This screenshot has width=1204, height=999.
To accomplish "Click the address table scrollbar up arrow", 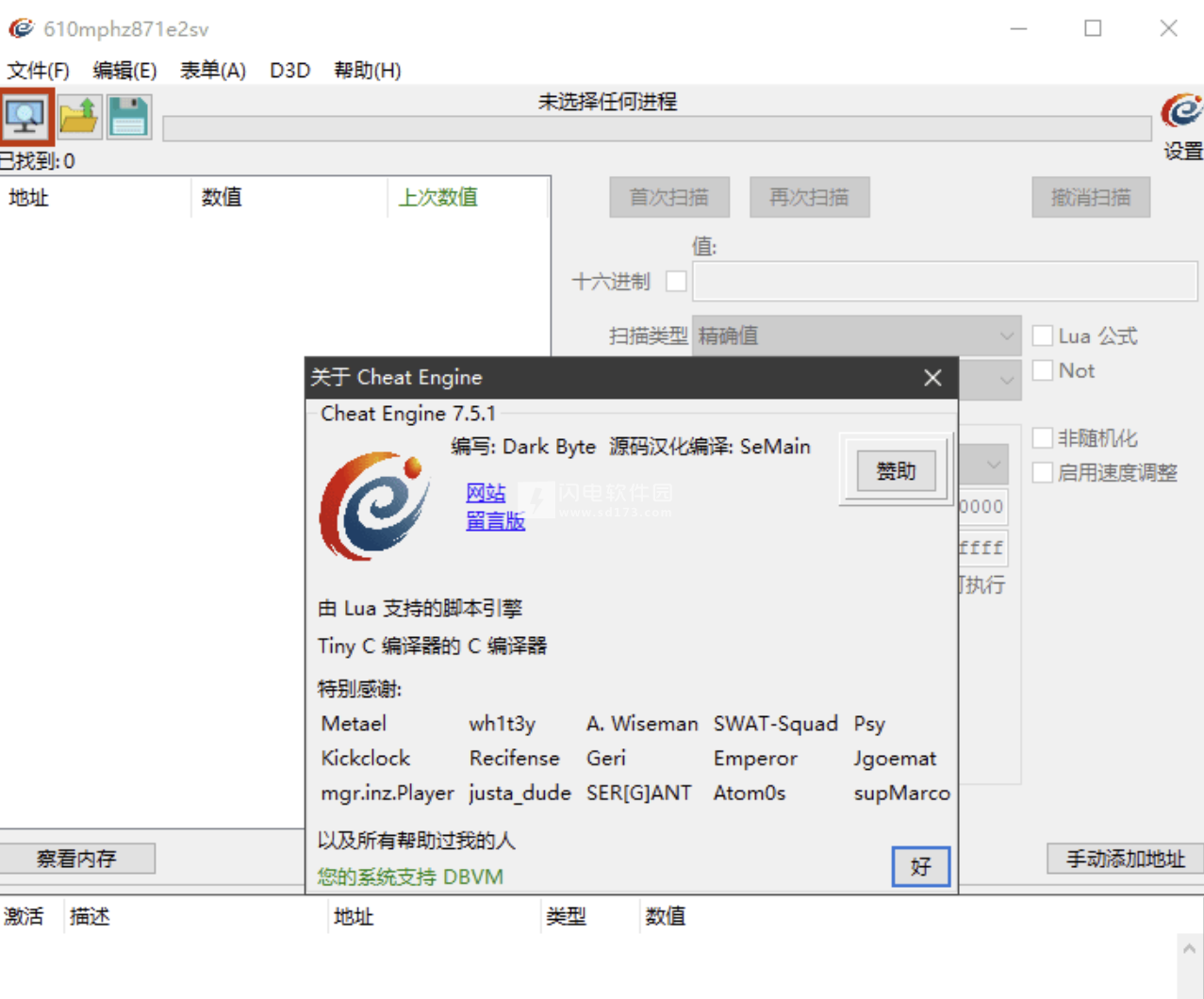I will click(1190, 948).
